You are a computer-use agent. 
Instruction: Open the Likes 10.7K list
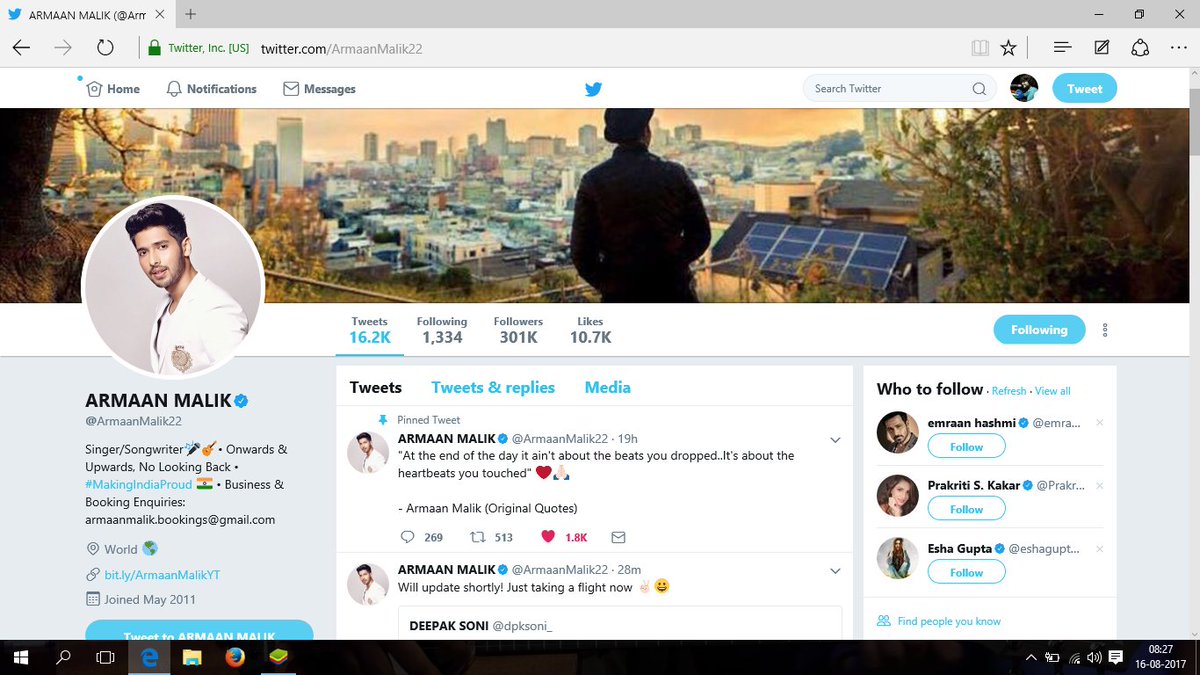[x=590, y=330]
